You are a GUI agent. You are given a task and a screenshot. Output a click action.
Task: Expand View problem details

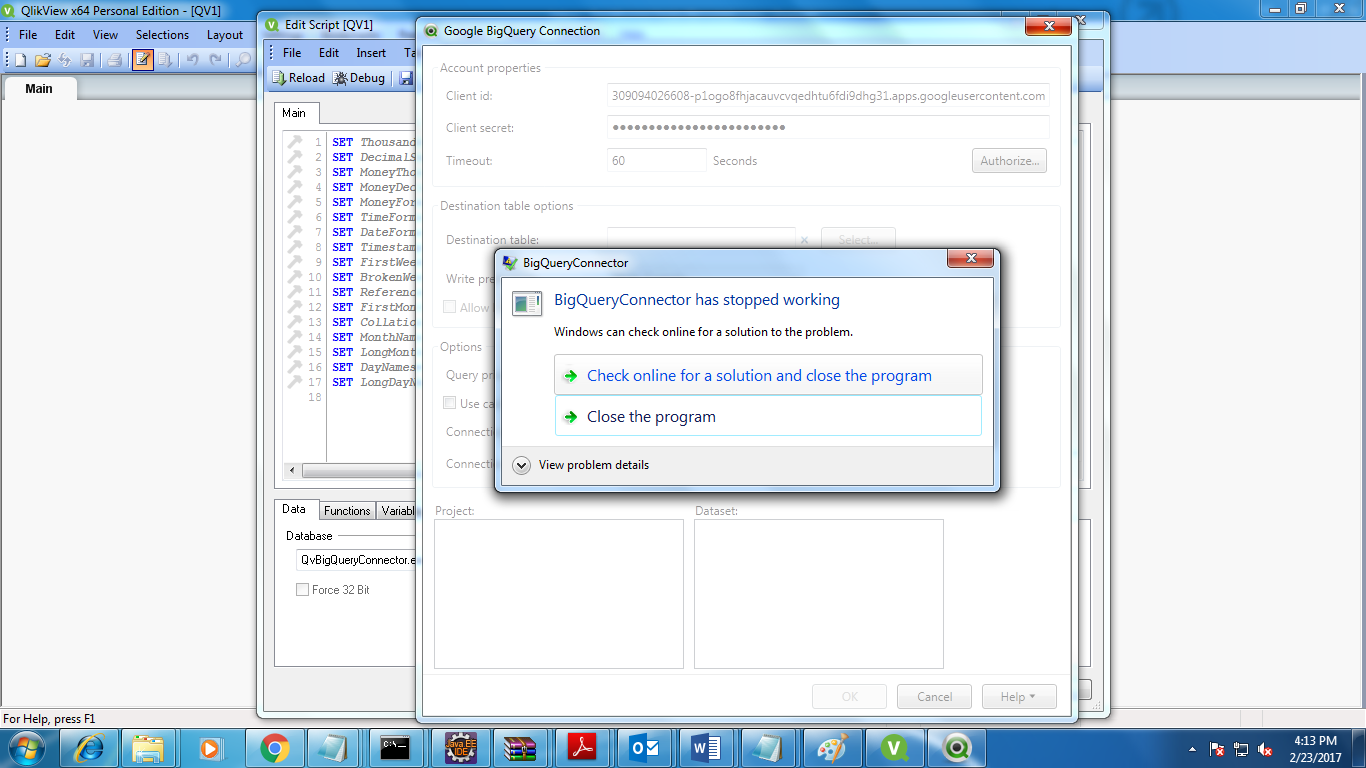[581, 465]
